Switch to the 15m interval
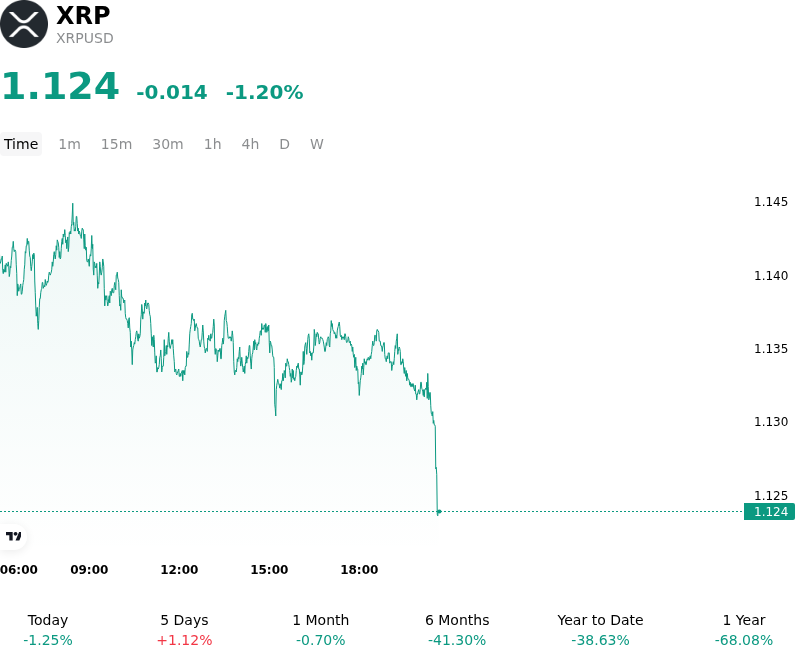800x660 pixels. 116,144
